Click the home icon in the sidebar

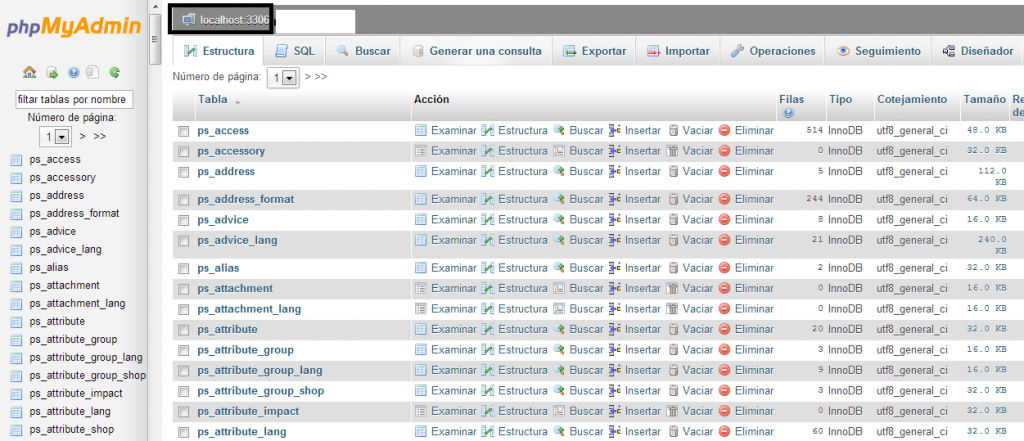tap(29, 73)
